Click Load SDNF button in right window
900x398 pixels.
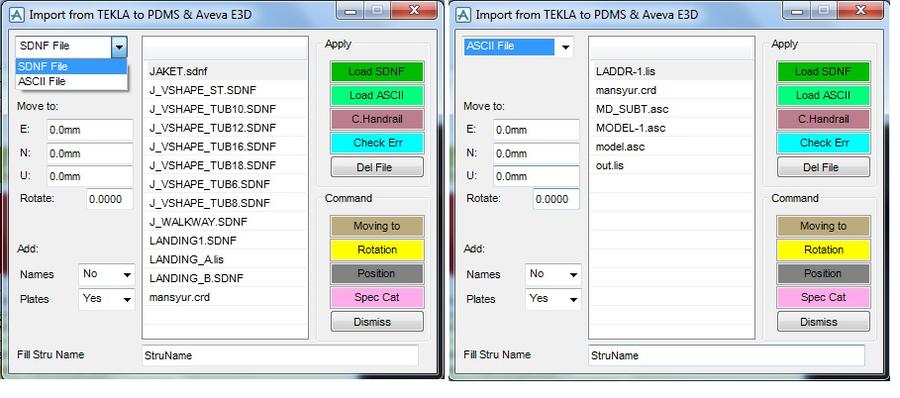coord(823,72)
